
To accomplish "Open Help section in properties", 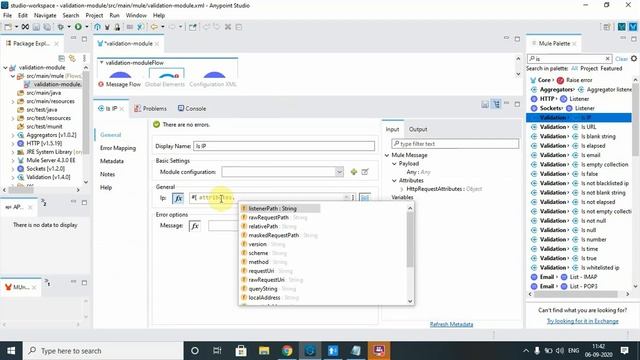I will click(x=106, y=187).
